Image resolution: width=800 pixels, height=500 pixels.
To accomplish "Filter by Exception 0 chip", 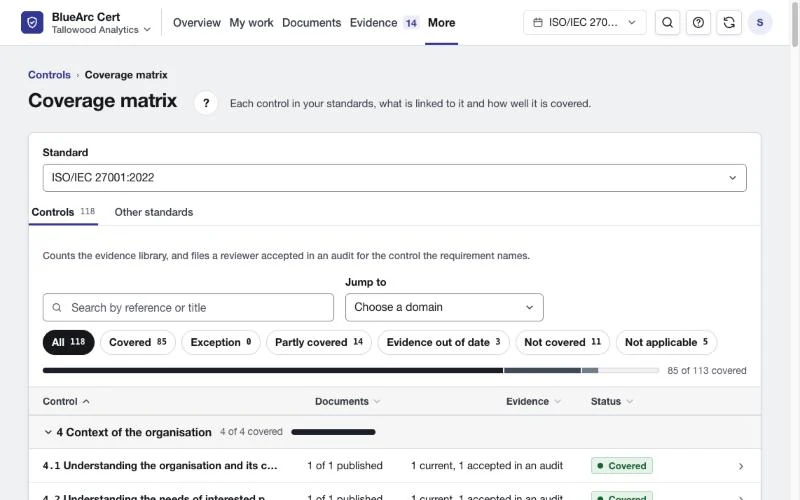I will tap(221, 342).
